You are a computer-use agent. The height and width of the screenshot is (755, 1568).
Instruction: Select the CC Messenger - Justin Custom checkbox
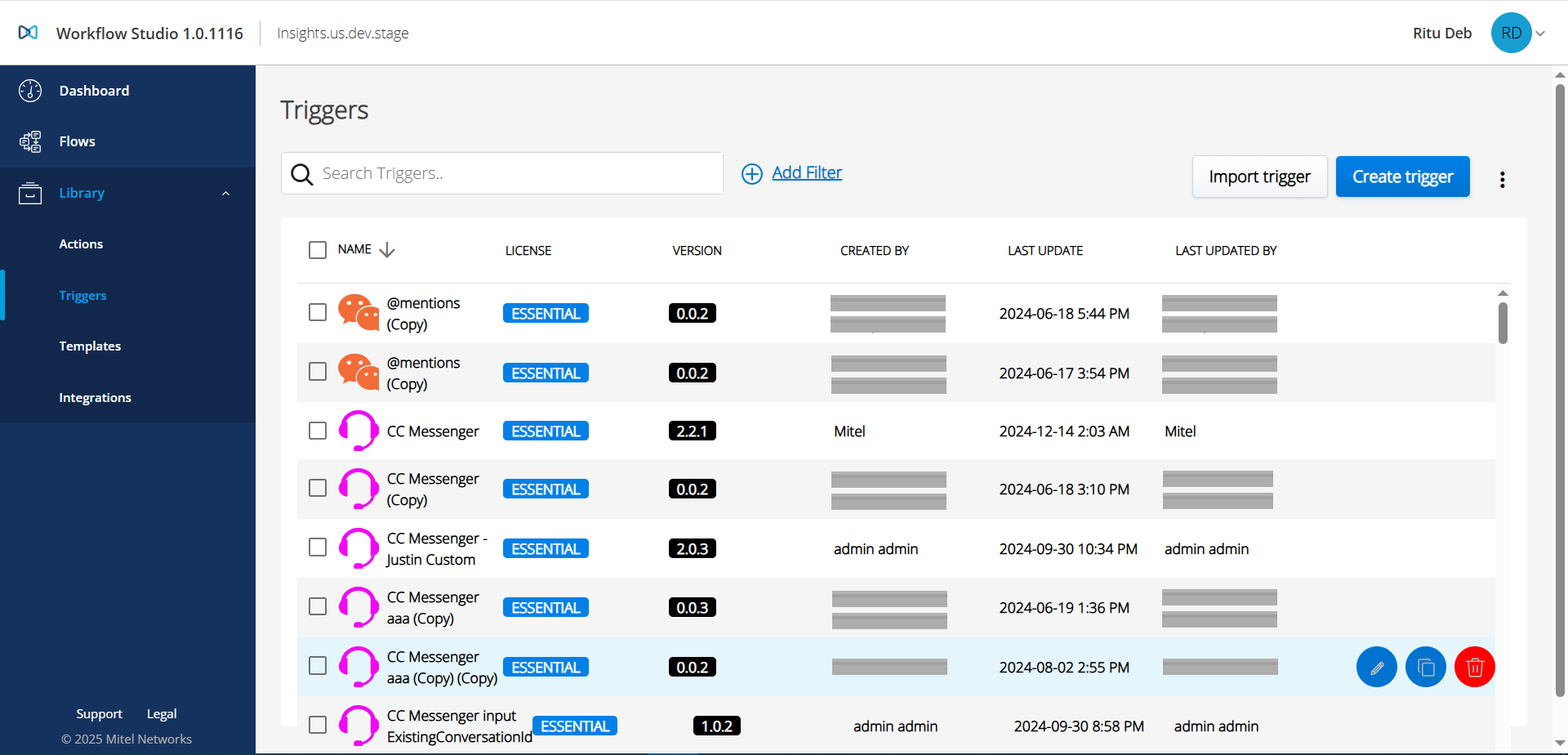click(318, 547)
